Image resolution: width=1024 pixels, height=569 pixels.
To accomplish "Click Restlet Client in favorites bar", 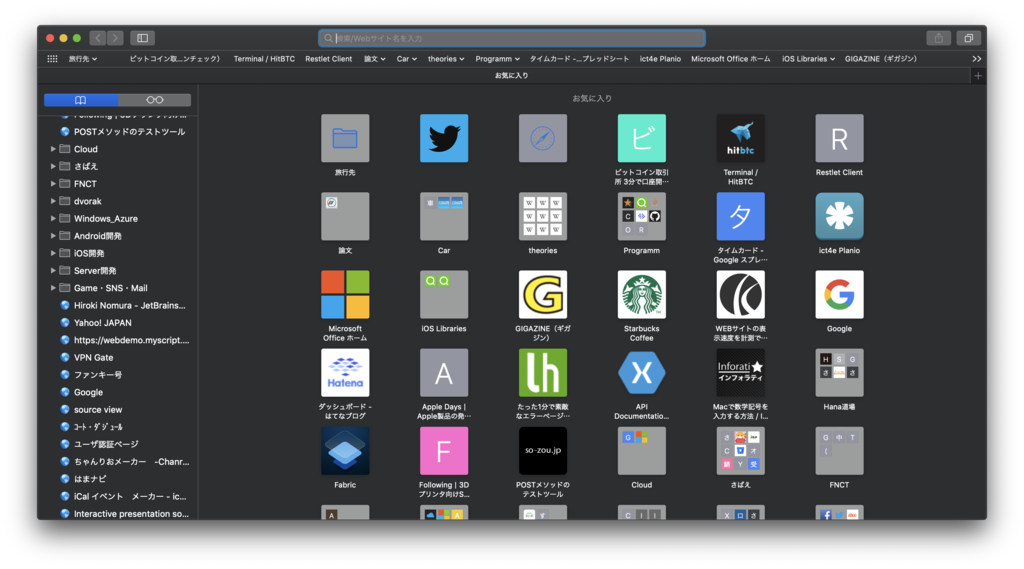I will pos(328,59).
